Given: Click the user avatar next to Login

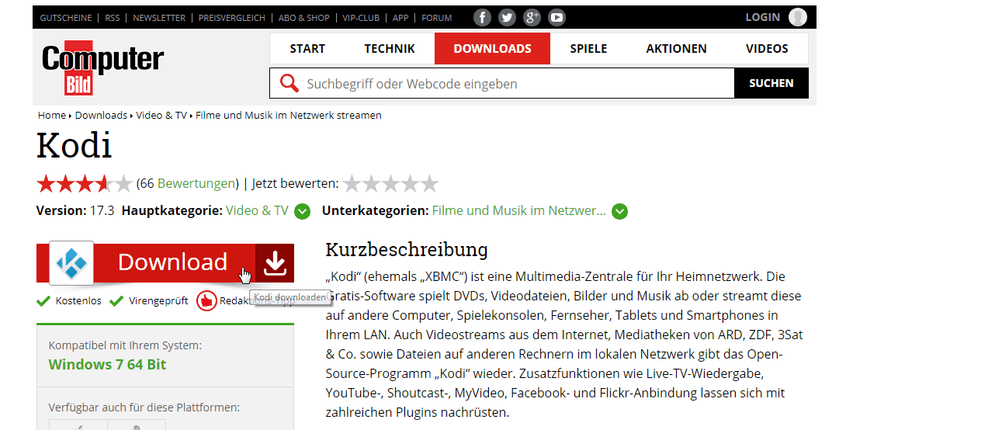Looking at the screenshot, I should pyautogui.click(x=797, y=17).
